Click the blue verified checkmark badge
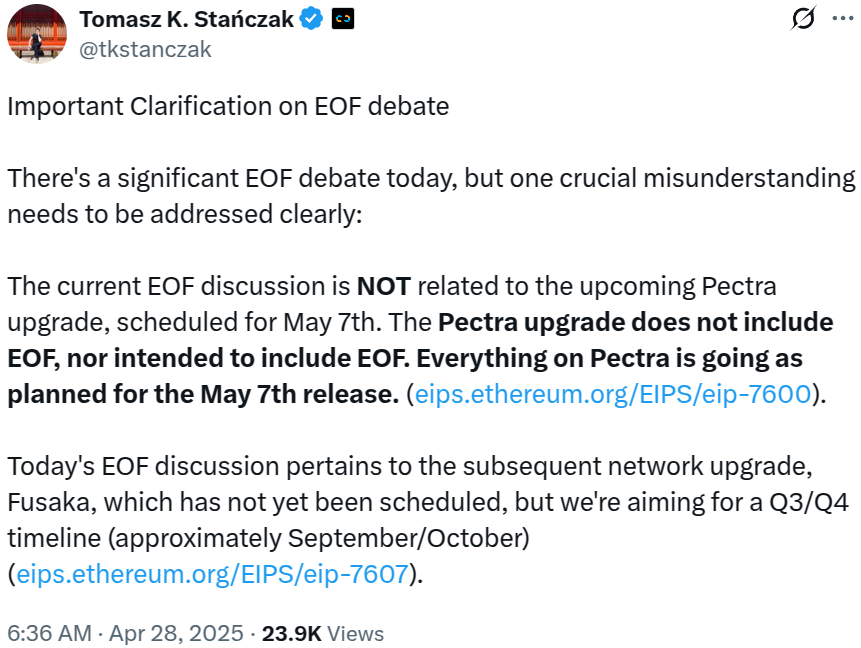861x648 pixels. (311, 19)
